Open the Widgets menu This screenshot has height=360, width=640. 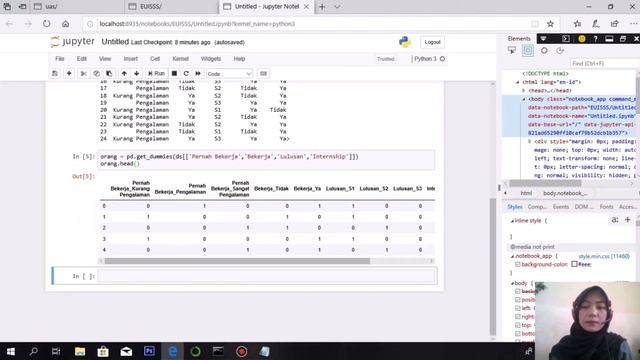(211, 59)
